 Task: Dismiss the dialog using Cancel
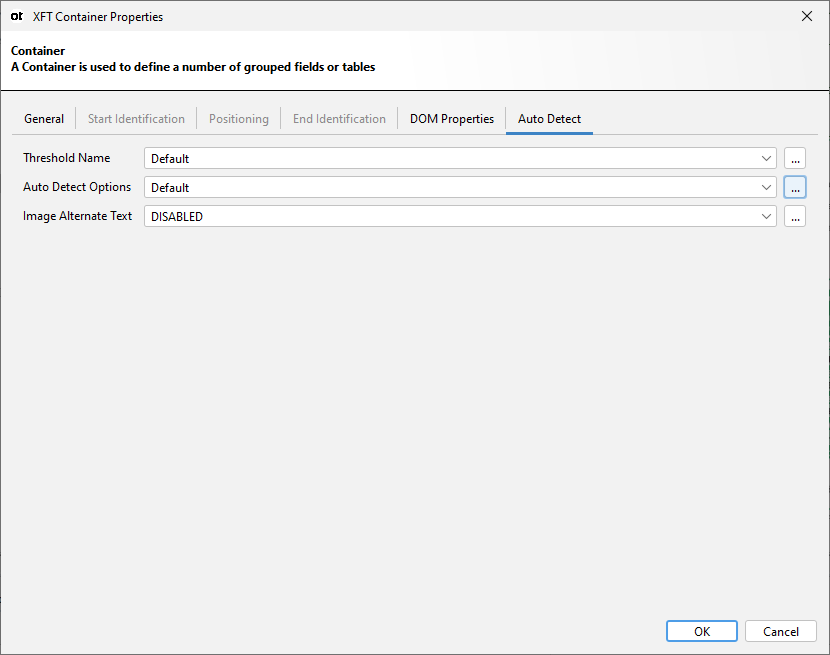click(x=780, y=631)
